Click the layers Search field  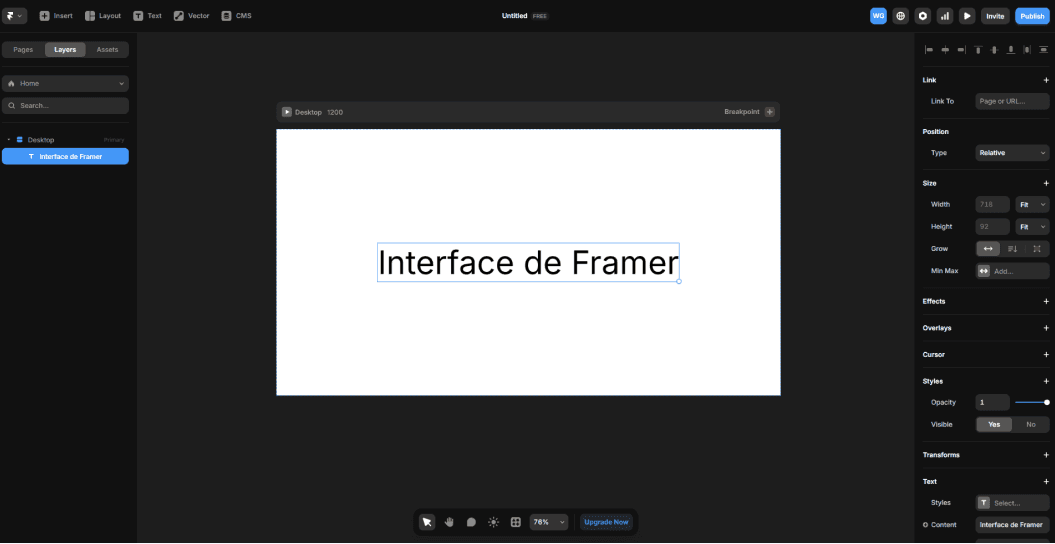tap(65, 106)
